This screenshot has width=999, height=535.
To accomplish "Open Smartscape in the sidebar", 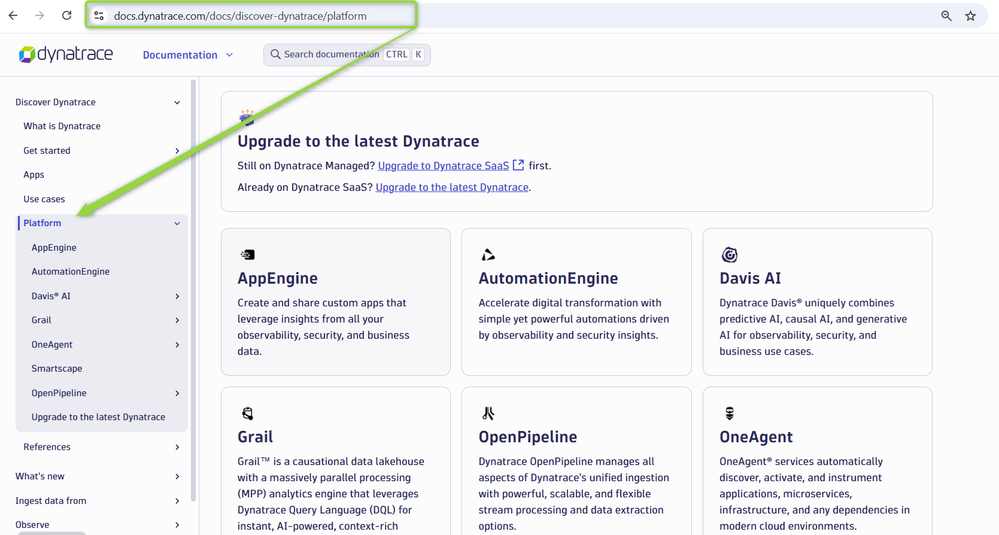I will coord(57,368).
